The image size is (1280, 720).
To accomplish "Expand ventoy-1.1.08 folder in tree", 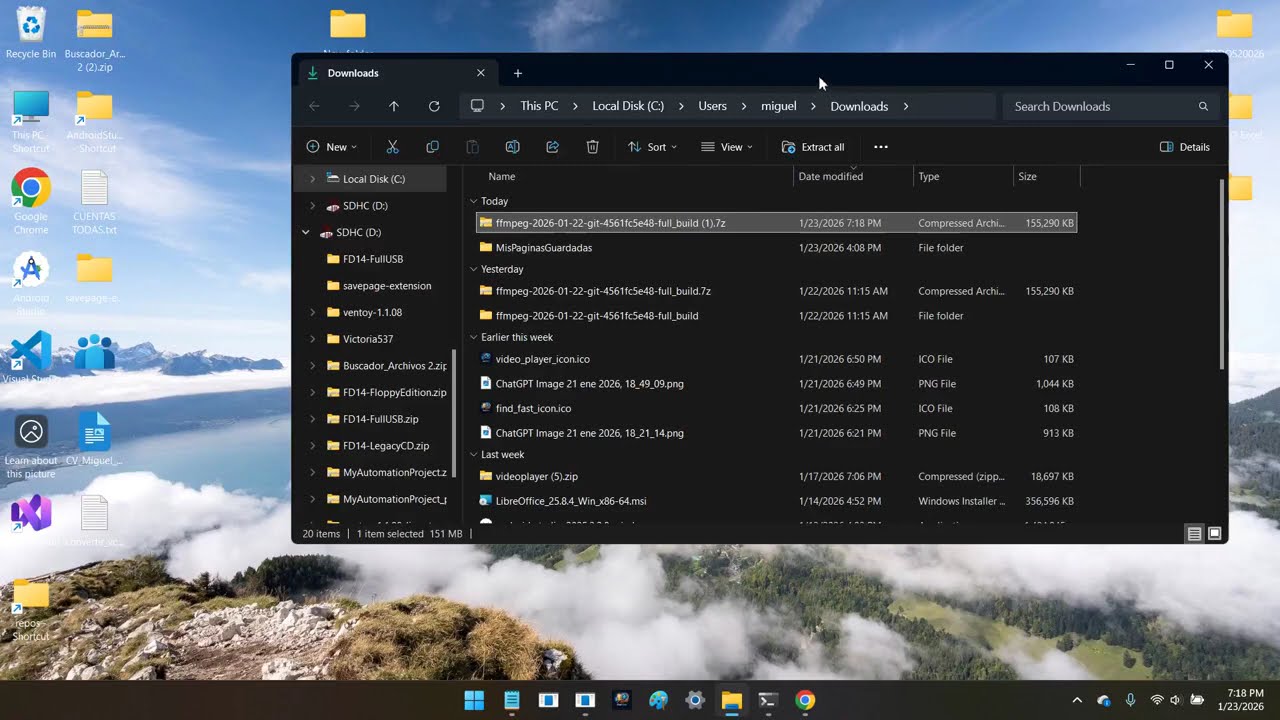I will [312, 312].
